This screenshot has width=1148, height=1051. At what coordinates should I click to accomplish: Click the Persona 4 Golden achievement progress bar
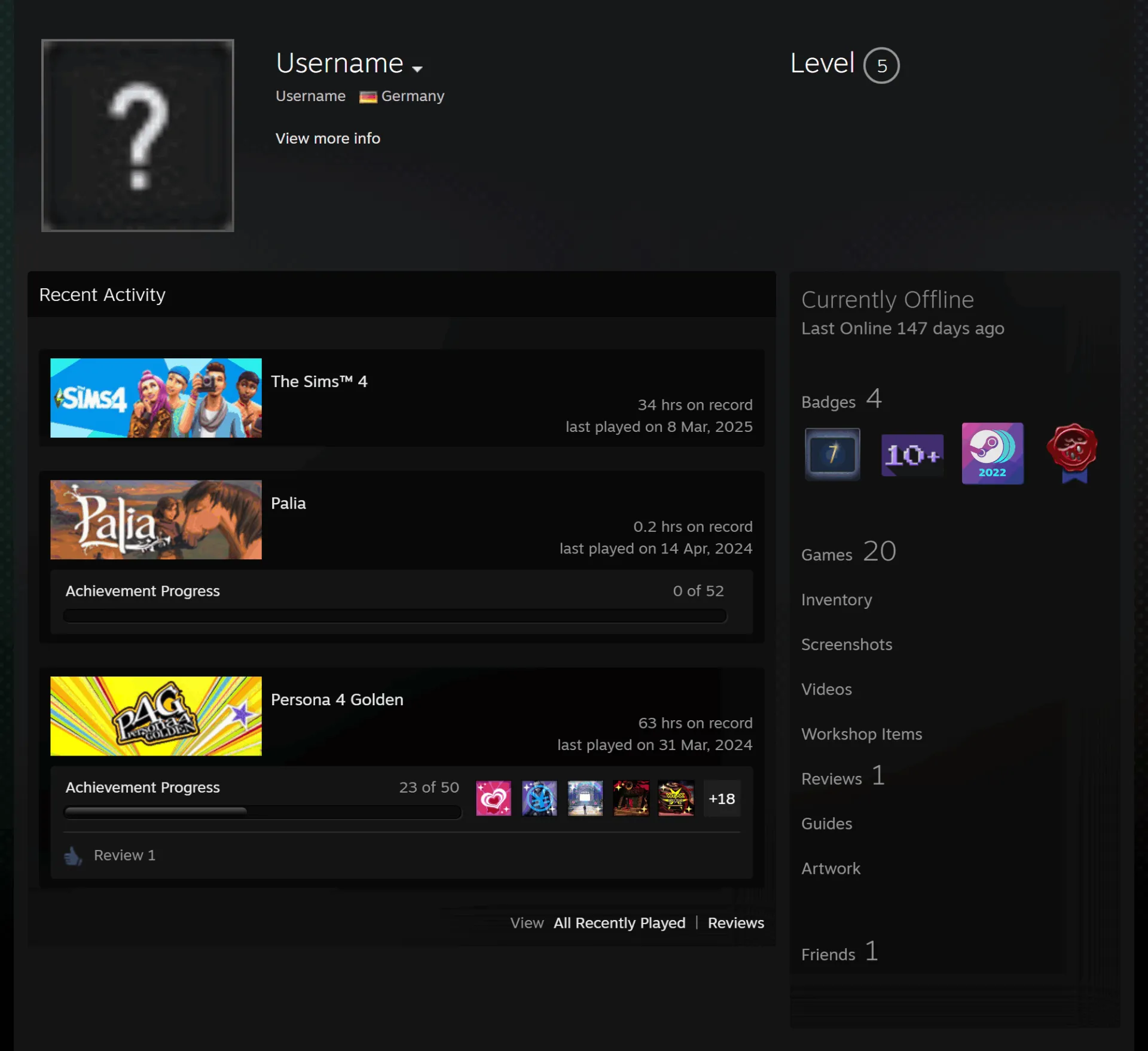[262, 812]
